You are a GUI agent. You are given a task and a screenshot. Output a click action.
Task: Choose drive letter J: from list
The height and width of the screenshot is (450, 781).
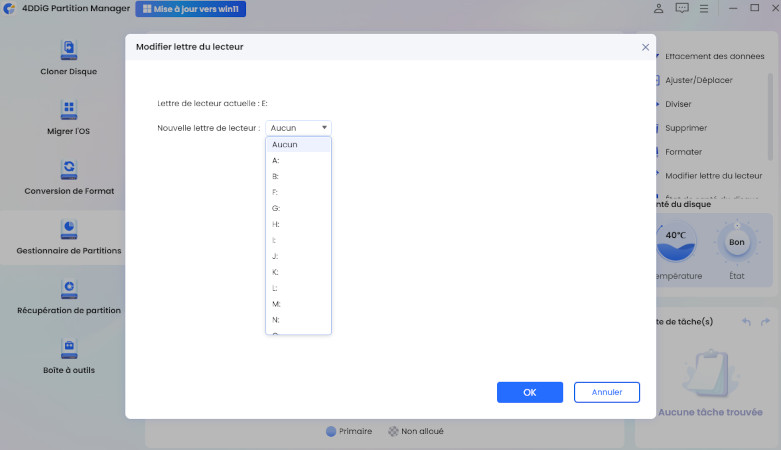click(298, 256)
